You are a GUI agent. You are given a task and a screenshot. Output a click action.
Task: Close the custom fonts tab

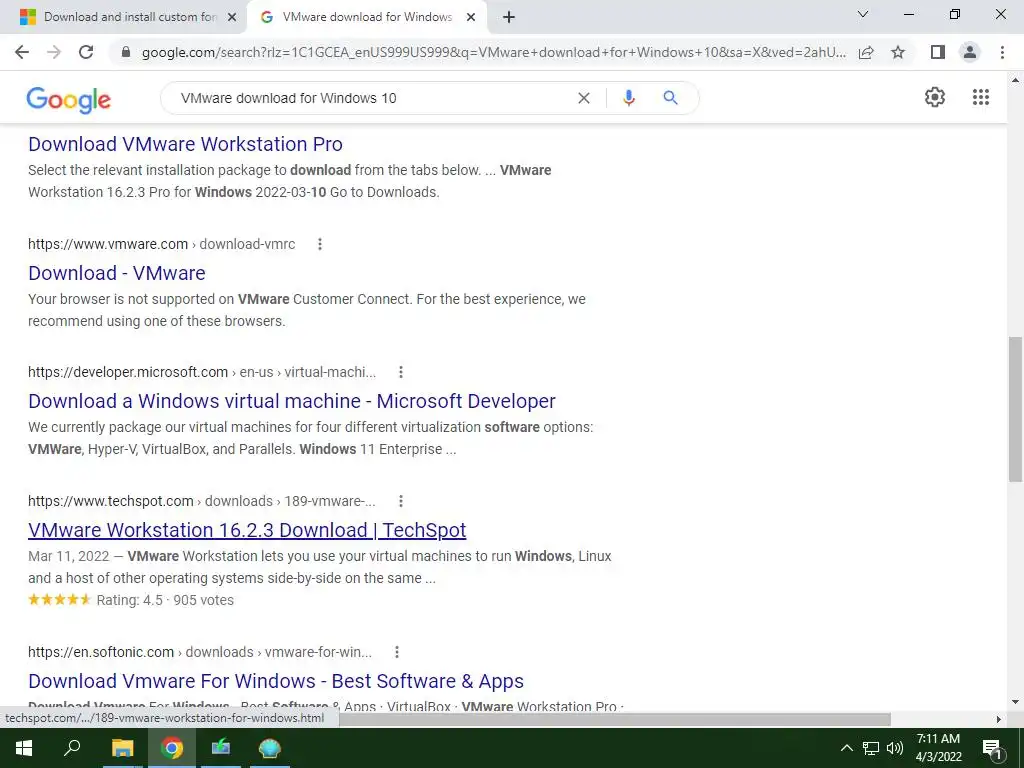coord(232,17)
